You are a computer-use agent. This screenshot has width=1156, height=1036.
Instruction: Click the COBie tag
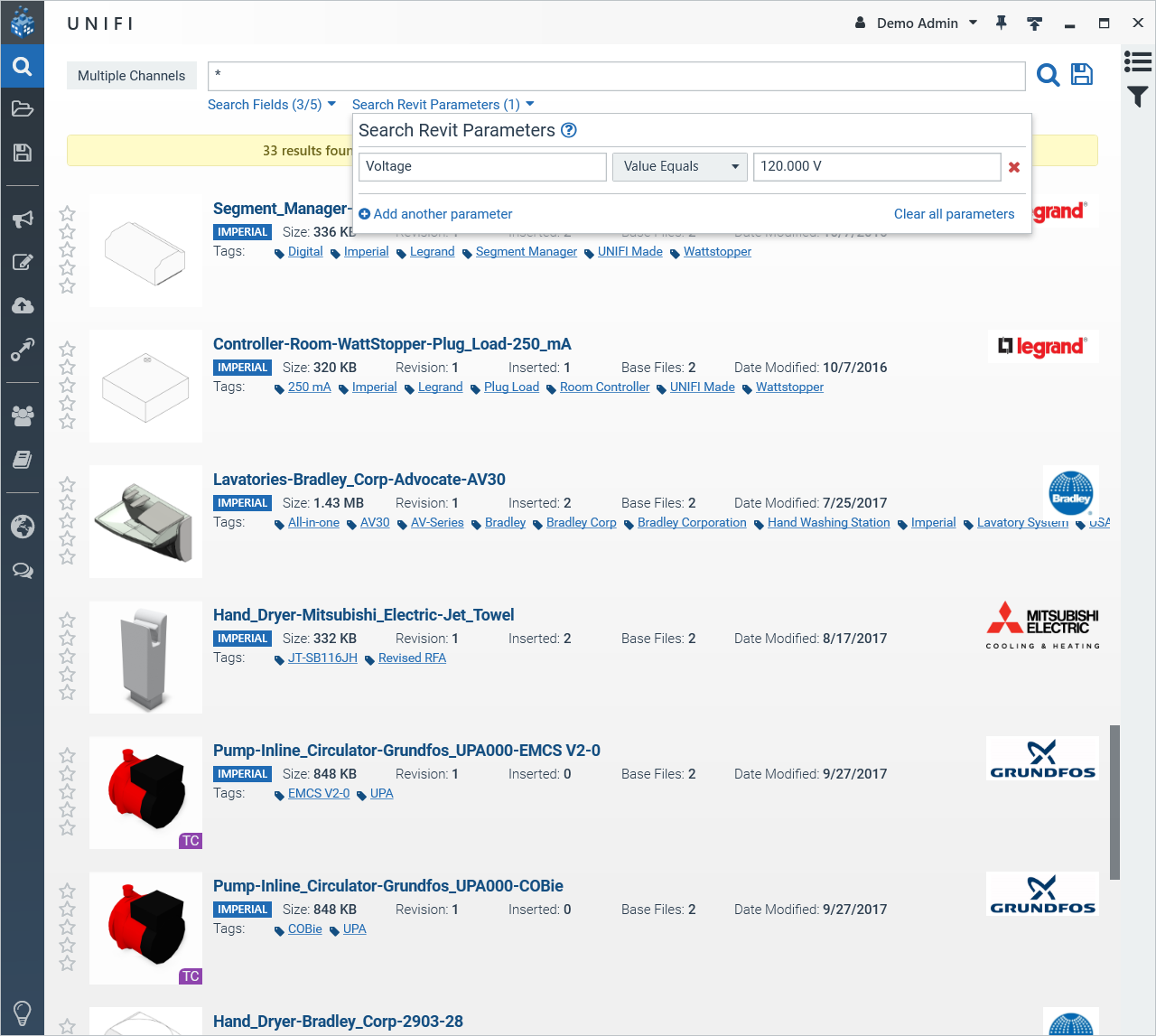coord(305,929)
